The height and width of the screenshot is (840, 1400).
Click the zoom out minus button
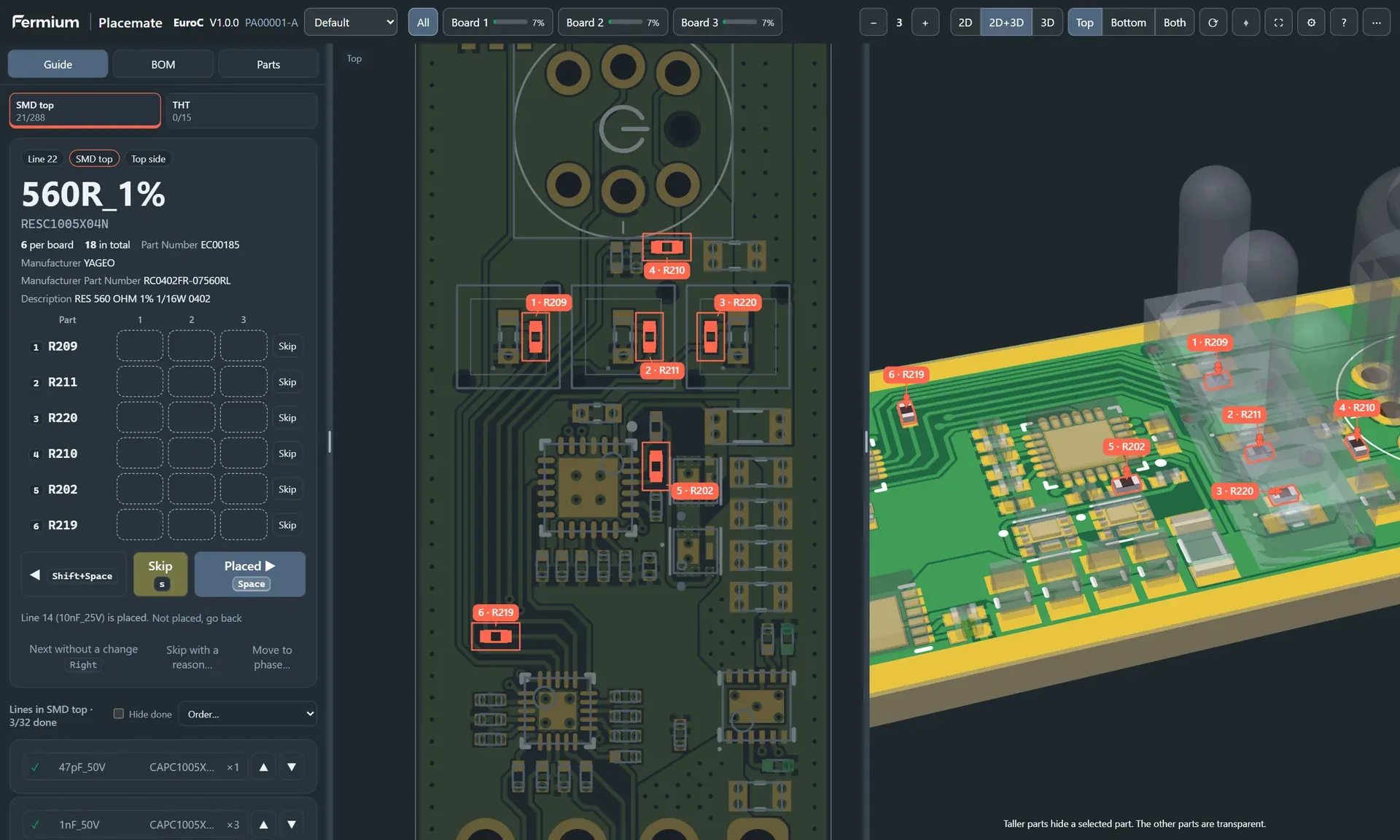[x=873, y=23]
